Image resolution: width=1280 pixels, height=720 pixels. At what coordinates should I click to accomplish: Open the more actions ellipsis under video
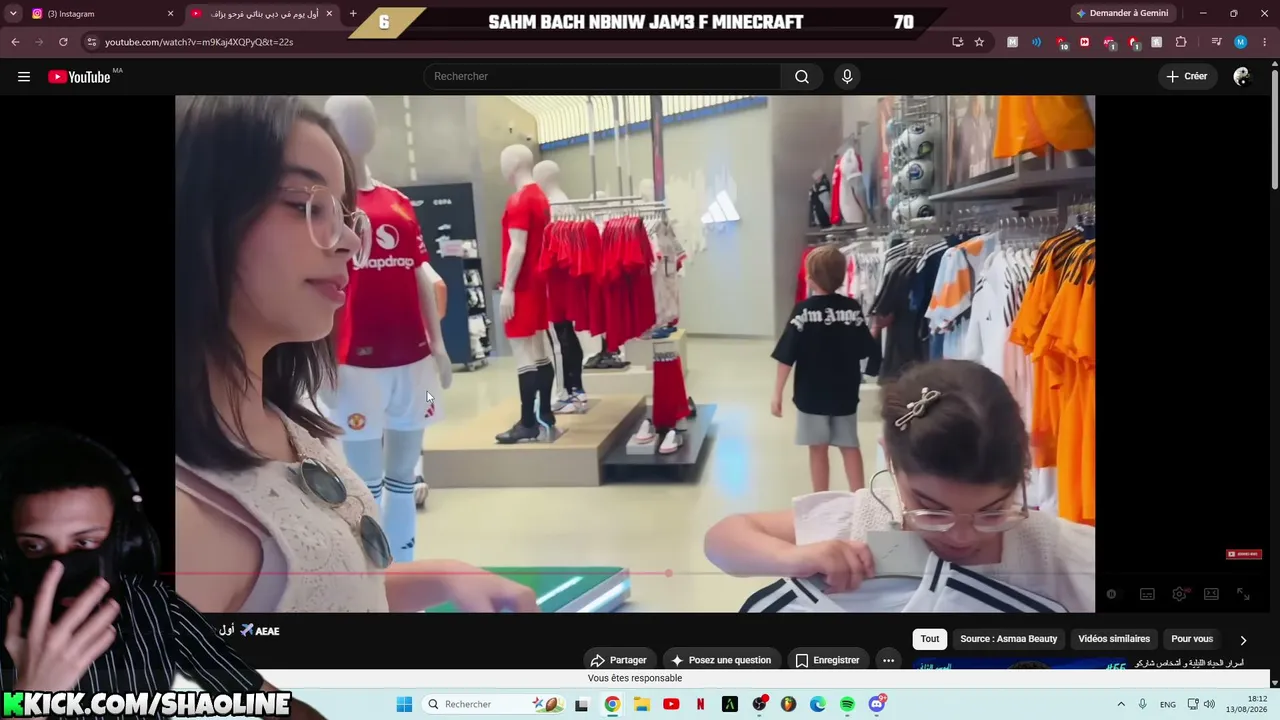(x=888, y=660)
